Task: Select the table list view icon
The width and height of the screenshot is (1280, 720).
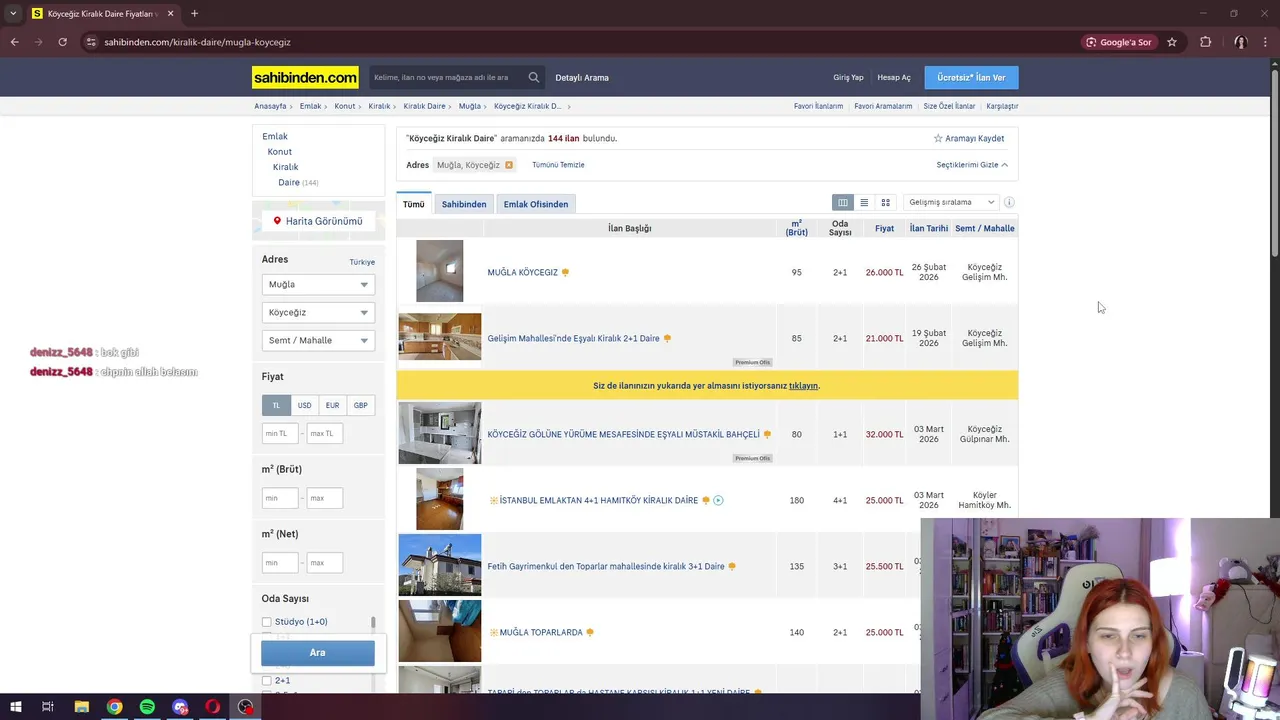Action: pyautogui.click(x=843, y=202)
